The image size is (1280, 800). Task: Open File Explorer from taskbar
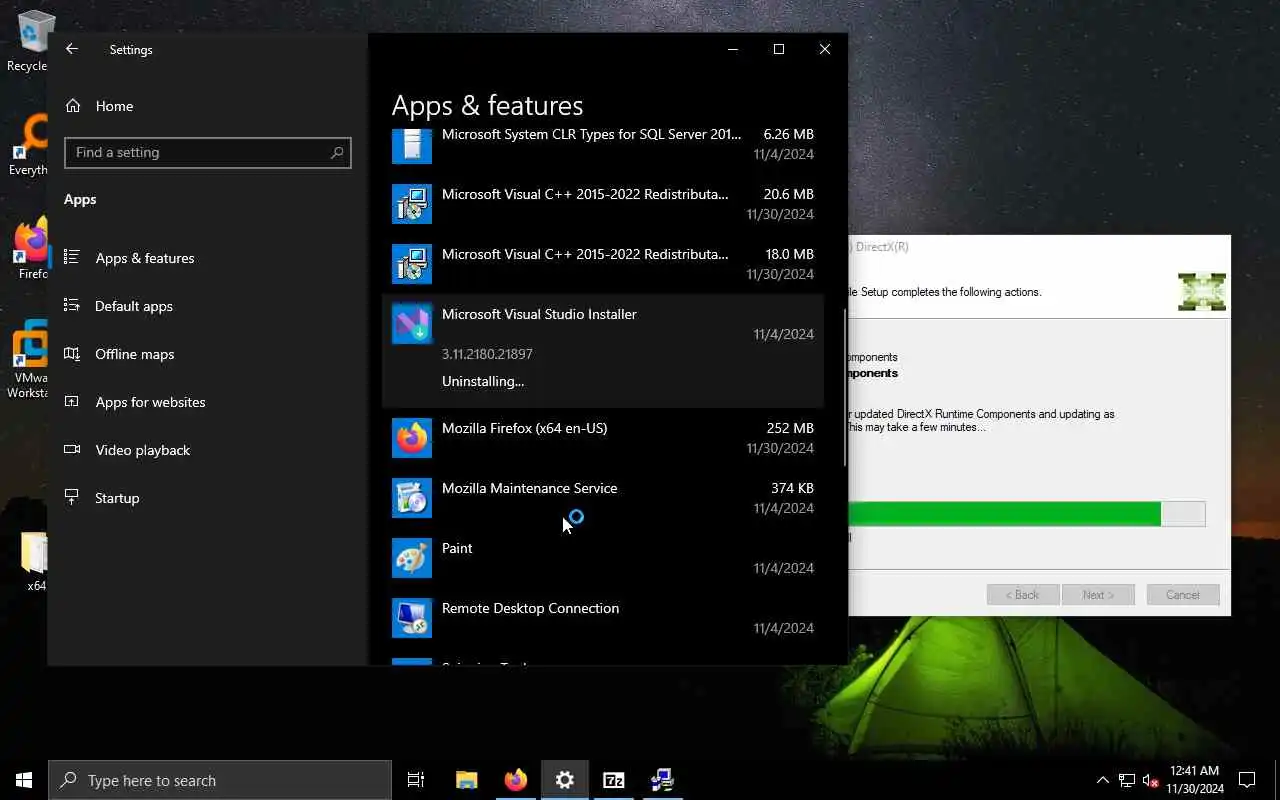(466, 780)
